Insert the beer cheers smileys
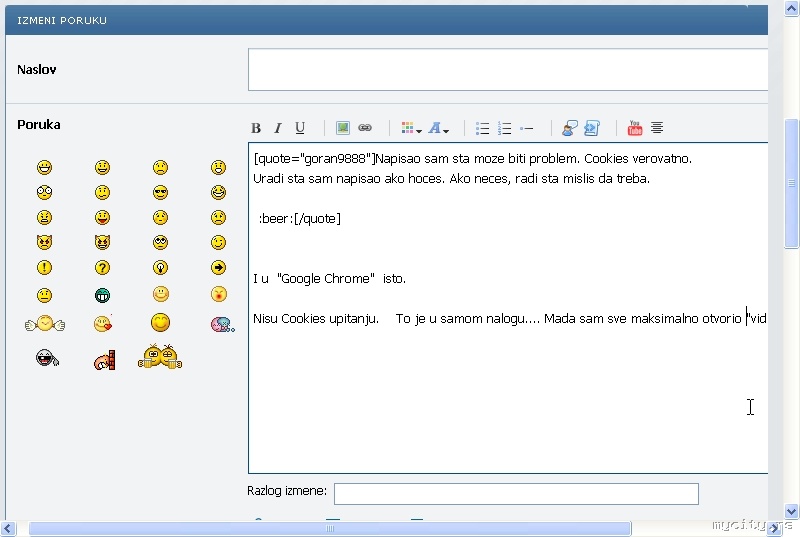This screenshot has width=800, height=537. click(160, 356)
